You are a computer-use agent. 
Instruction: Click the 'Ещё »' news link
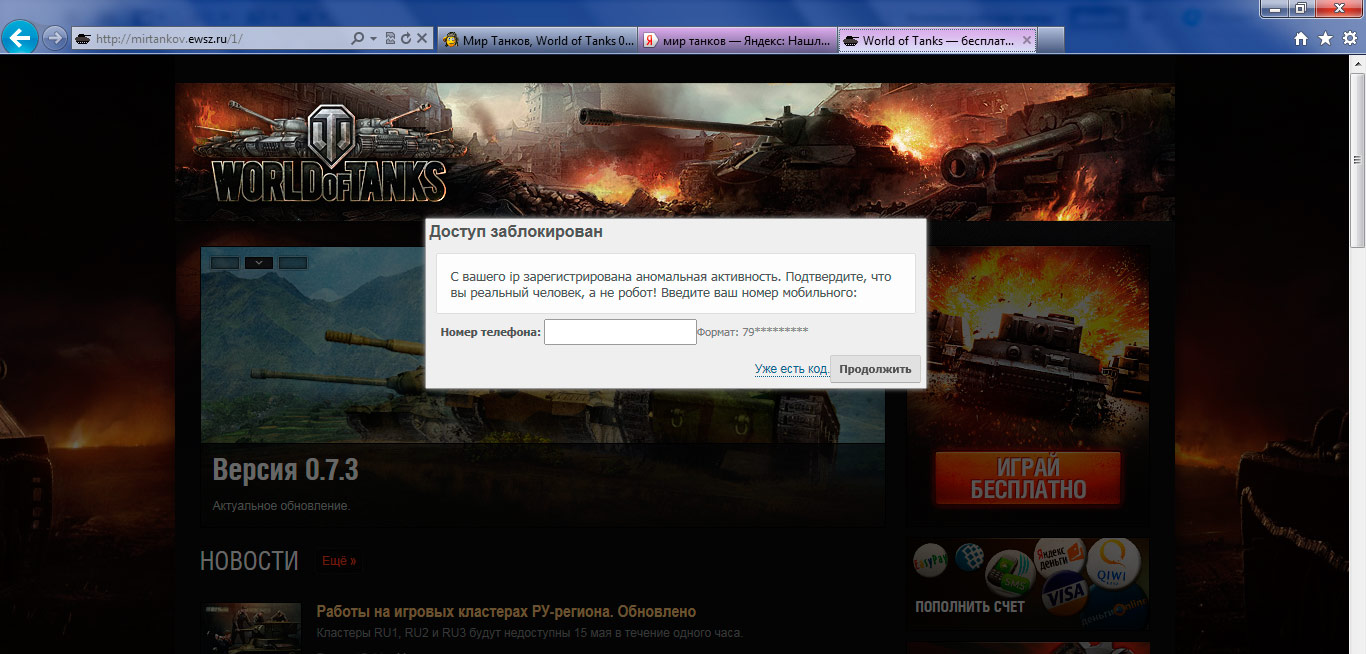(x=339, y=561)
